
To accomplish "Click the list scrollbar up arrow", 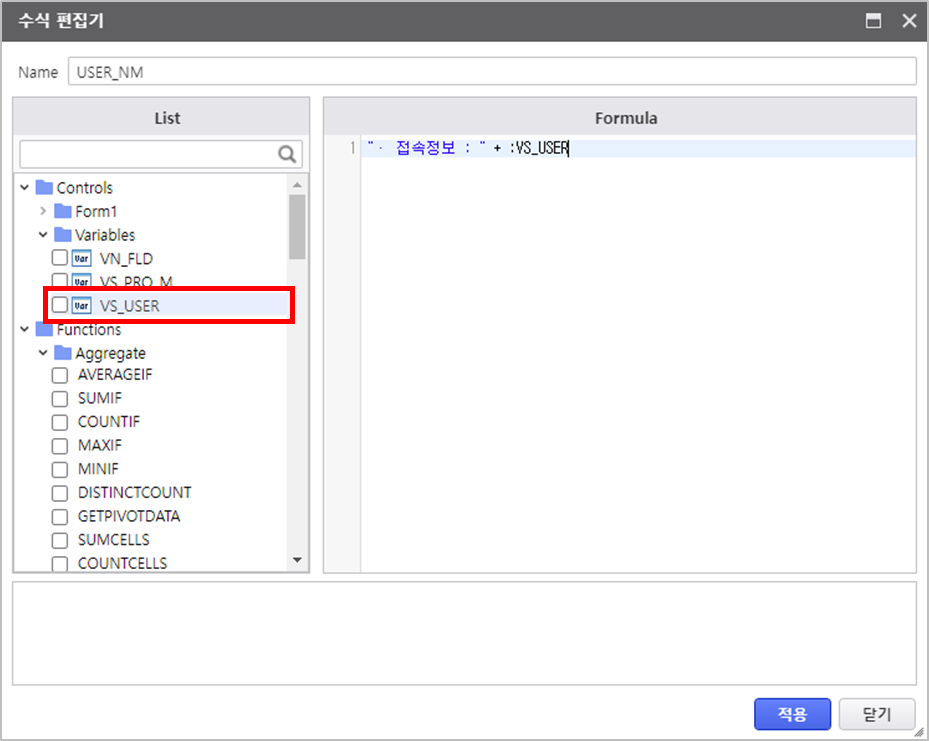I will [x=297, y=185].
